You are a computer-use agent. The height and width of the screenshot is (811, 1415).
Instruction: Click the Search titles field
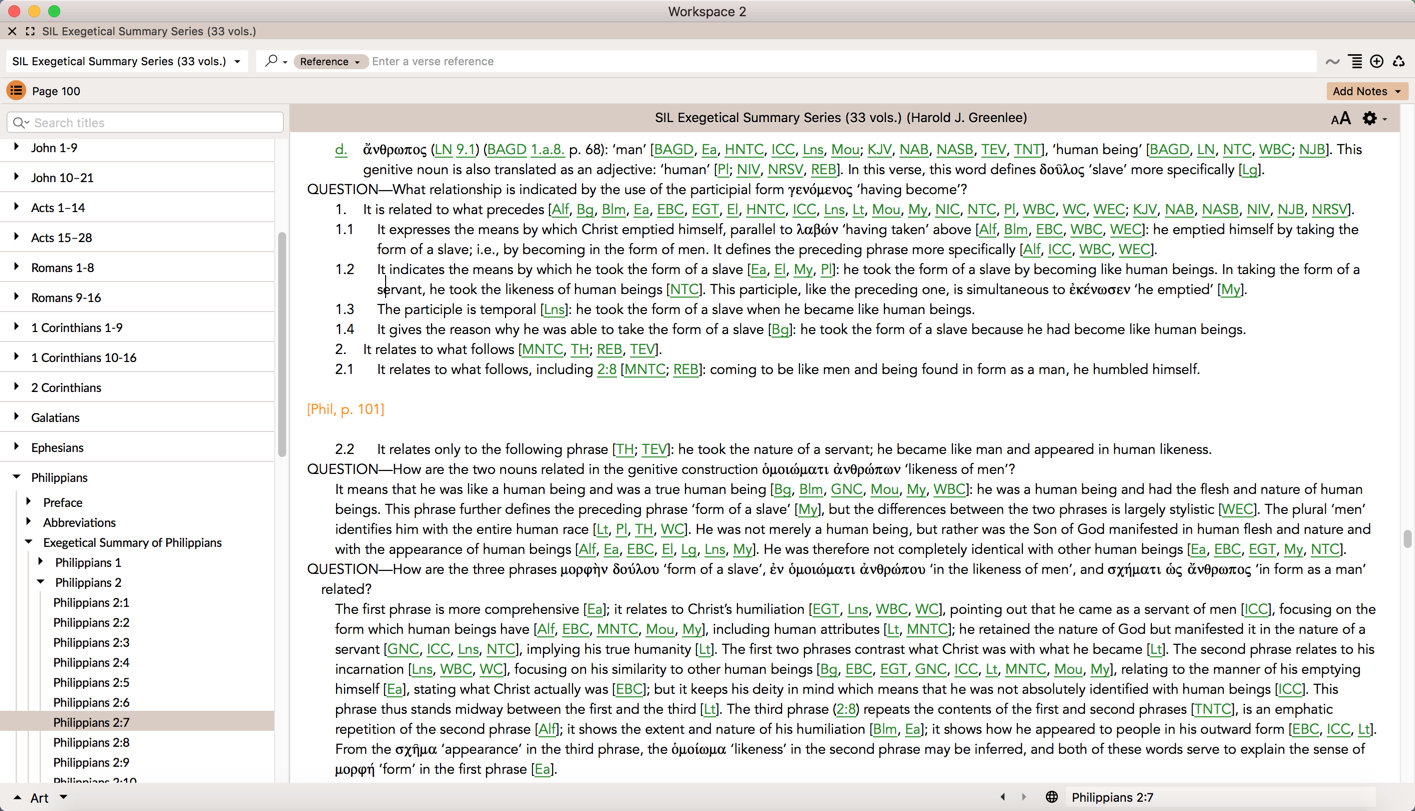(x=145, y=123)
